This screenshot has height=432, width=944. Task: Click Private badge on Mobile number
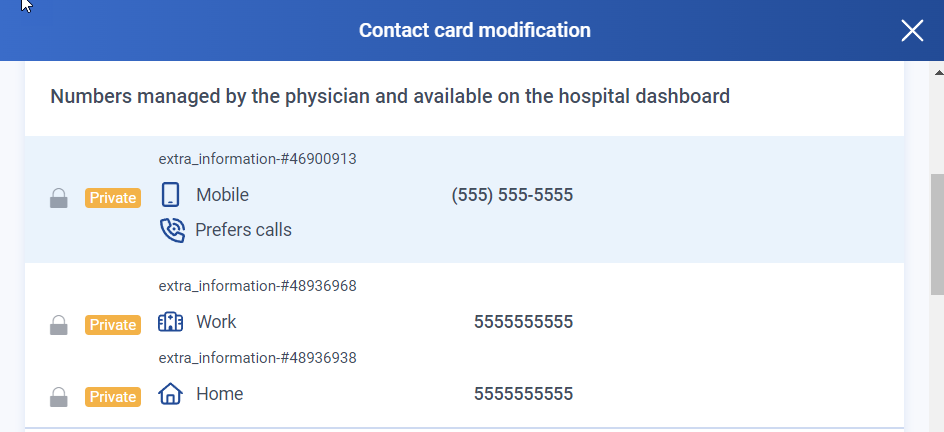click(113, 198)
